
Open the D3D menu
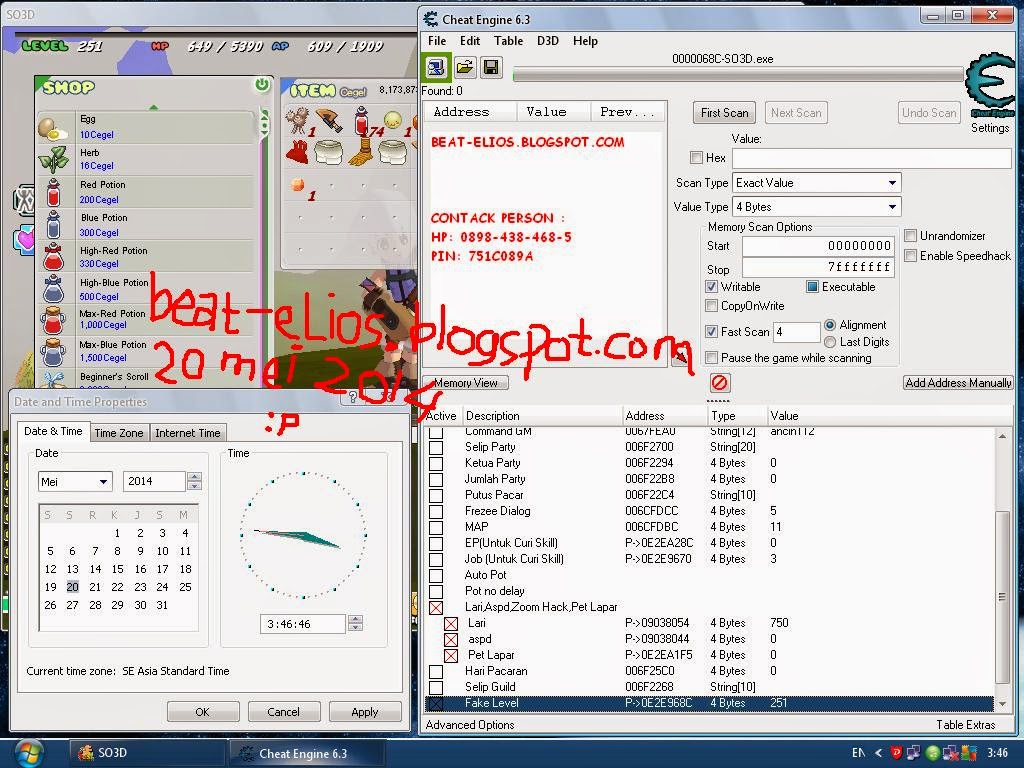coord(547,40)
